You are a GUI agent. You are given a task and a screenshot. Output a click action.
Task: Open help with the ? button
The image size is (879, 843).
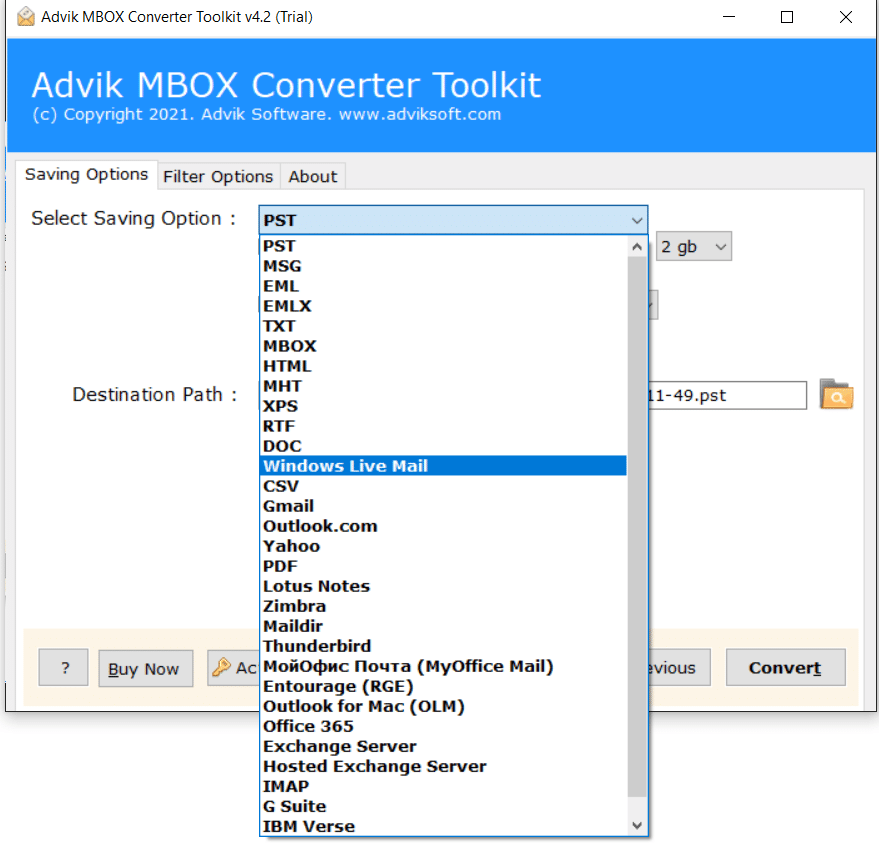point(63,667)
